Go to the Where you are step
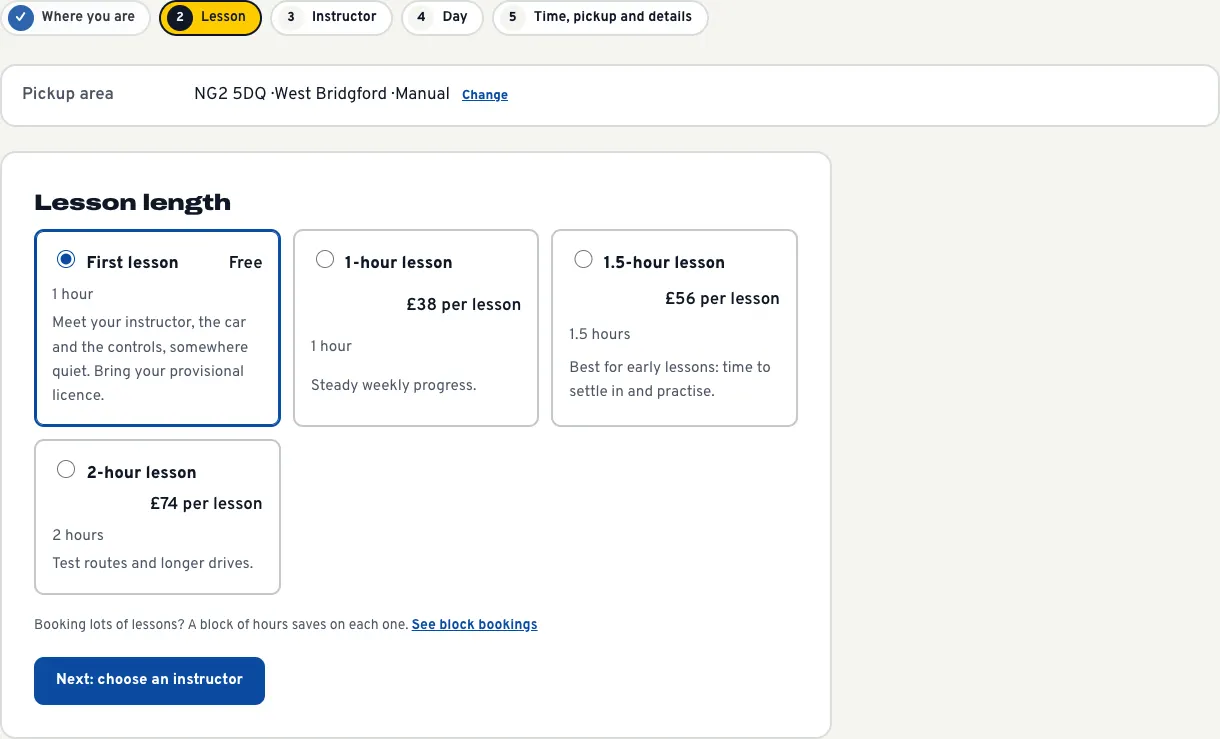1220x739 pixels. coord(76,17)
